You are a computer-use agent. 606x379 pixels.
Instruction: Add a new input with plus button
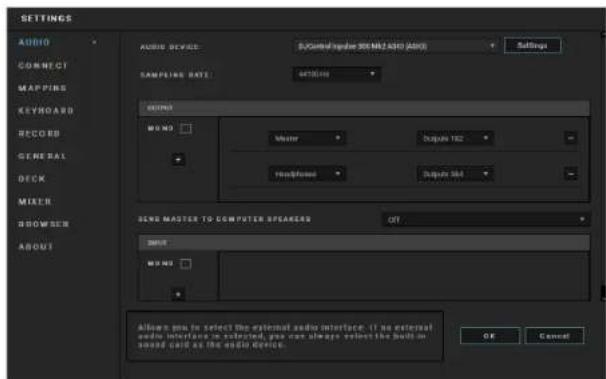178,294
